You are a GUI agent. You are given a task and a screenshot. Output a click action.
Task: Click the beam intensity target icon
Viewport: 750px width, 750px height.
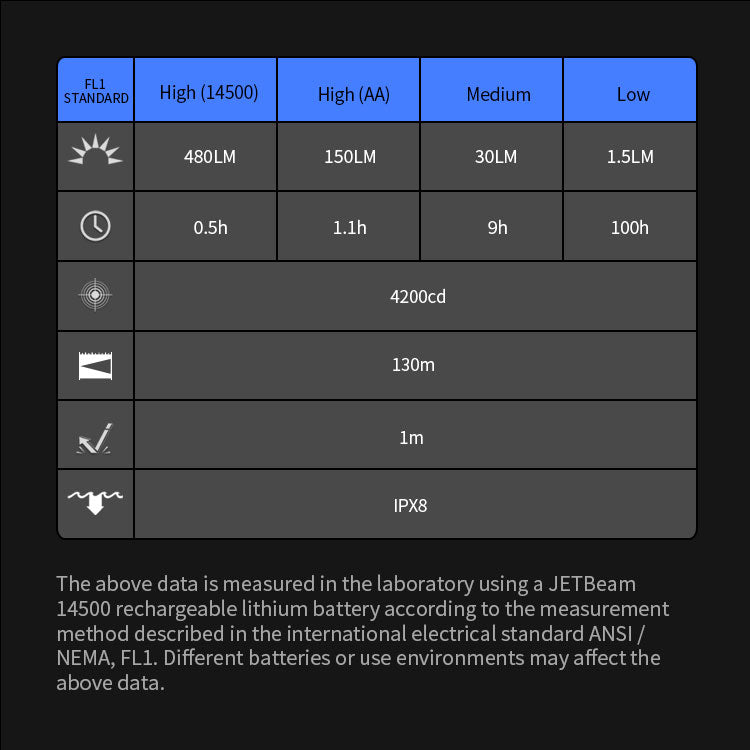point(96,296)
